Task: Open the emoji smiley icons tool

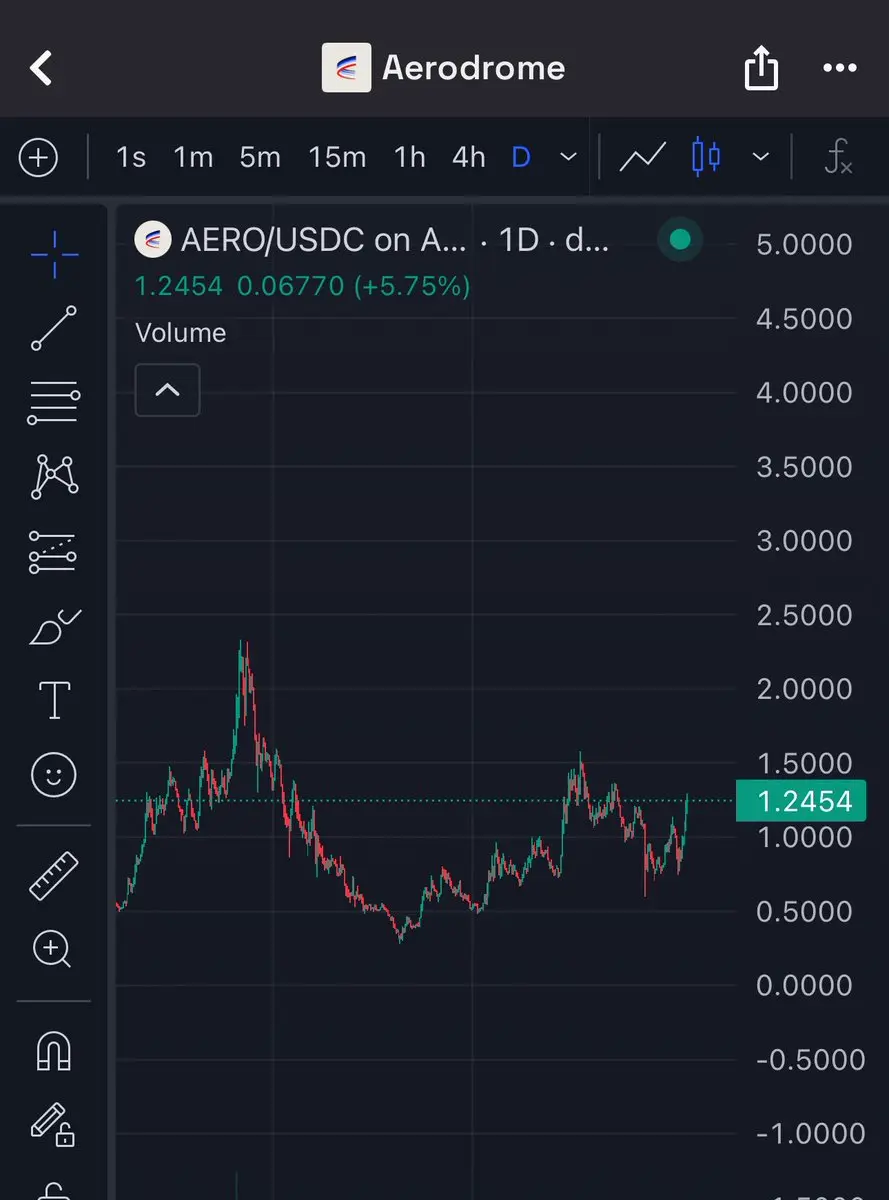Action: coord(54,775)
